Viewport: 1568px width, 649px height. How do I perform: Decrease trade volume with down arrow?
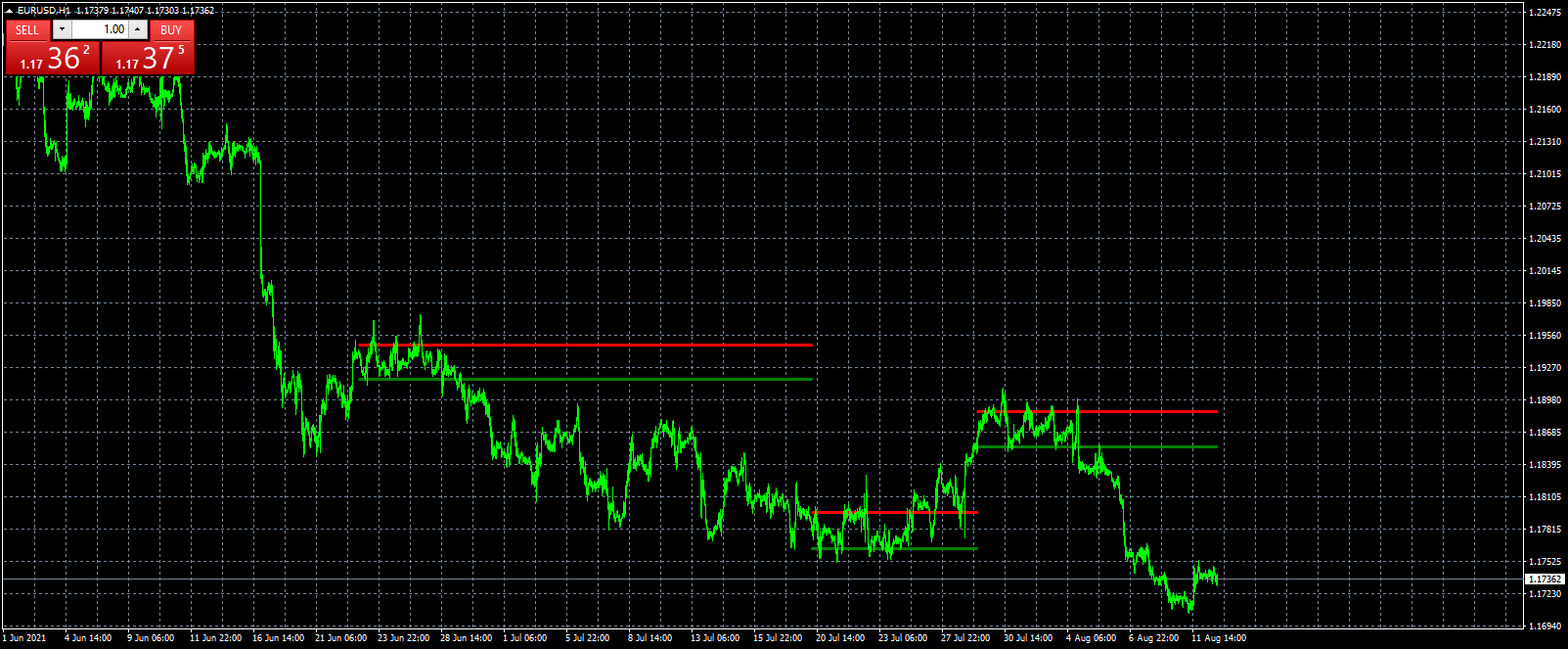click(x=62, y=30)
